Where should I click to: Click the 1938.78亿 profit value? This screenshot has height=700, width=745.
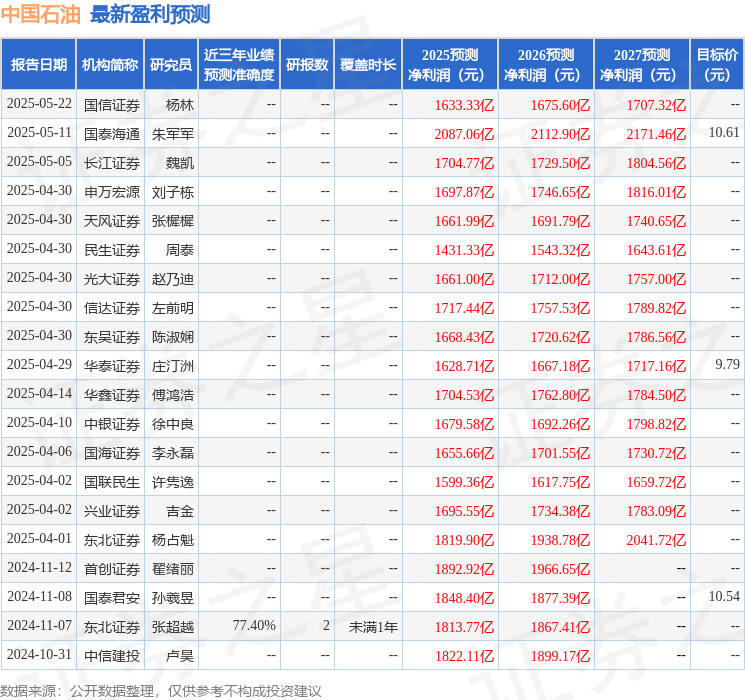560,540
